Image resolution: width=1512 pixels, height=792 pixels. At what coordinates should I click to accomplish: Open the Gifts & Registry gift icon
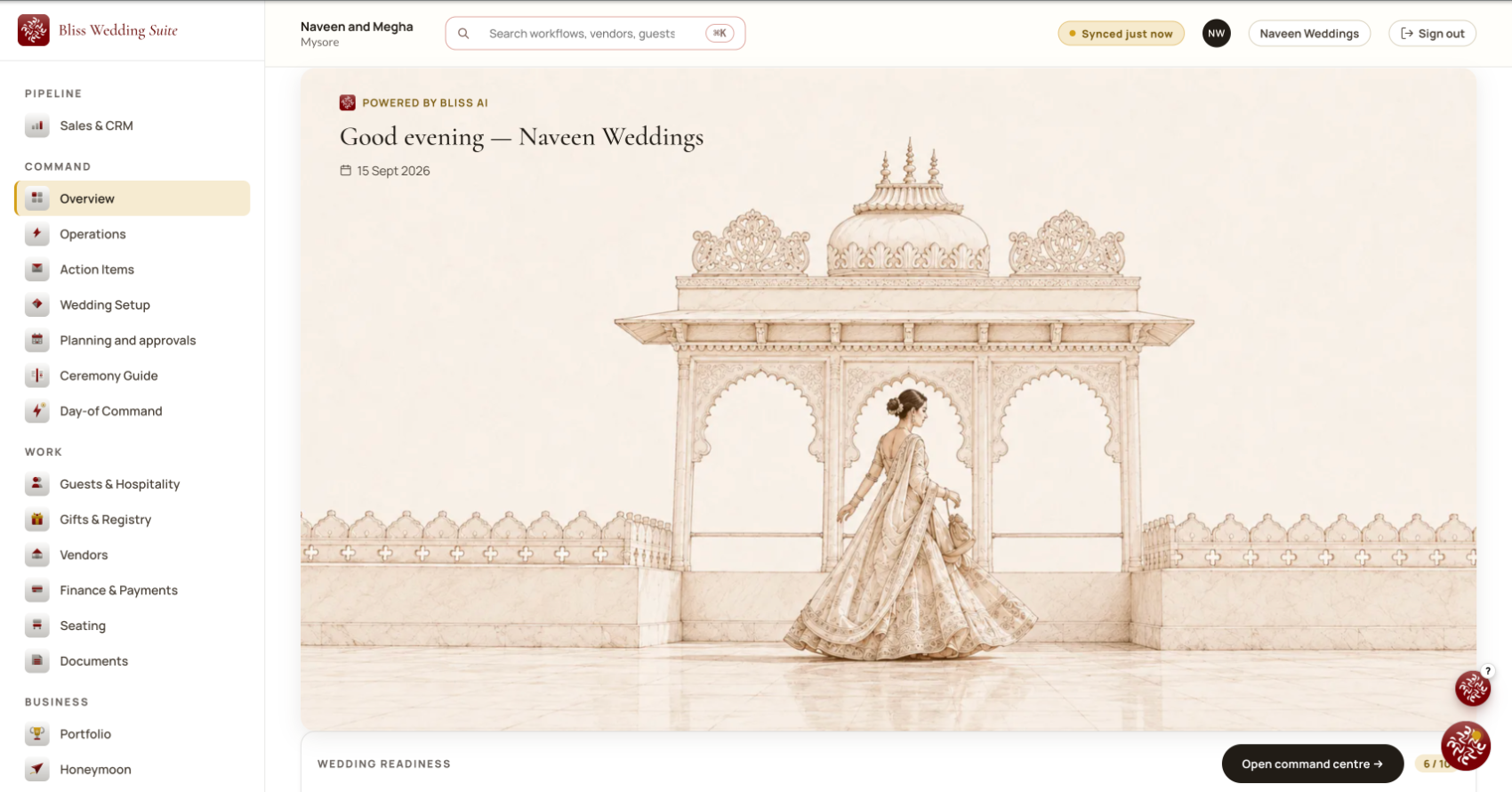click(36, 520)
